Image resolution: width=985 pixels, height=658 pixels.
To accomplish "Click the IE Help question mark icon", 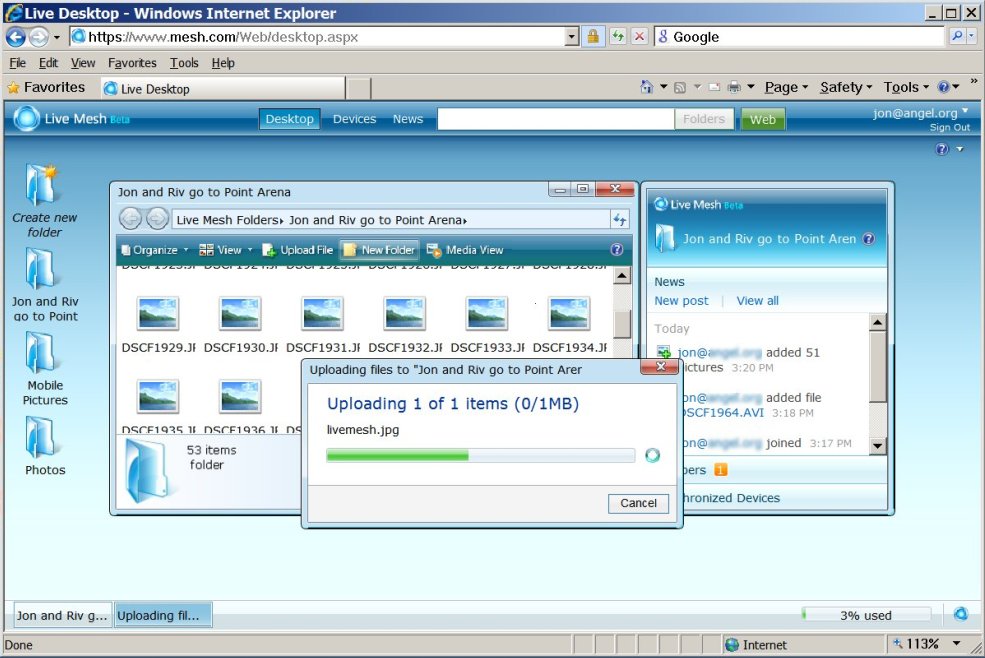I will tap(944, 87).
